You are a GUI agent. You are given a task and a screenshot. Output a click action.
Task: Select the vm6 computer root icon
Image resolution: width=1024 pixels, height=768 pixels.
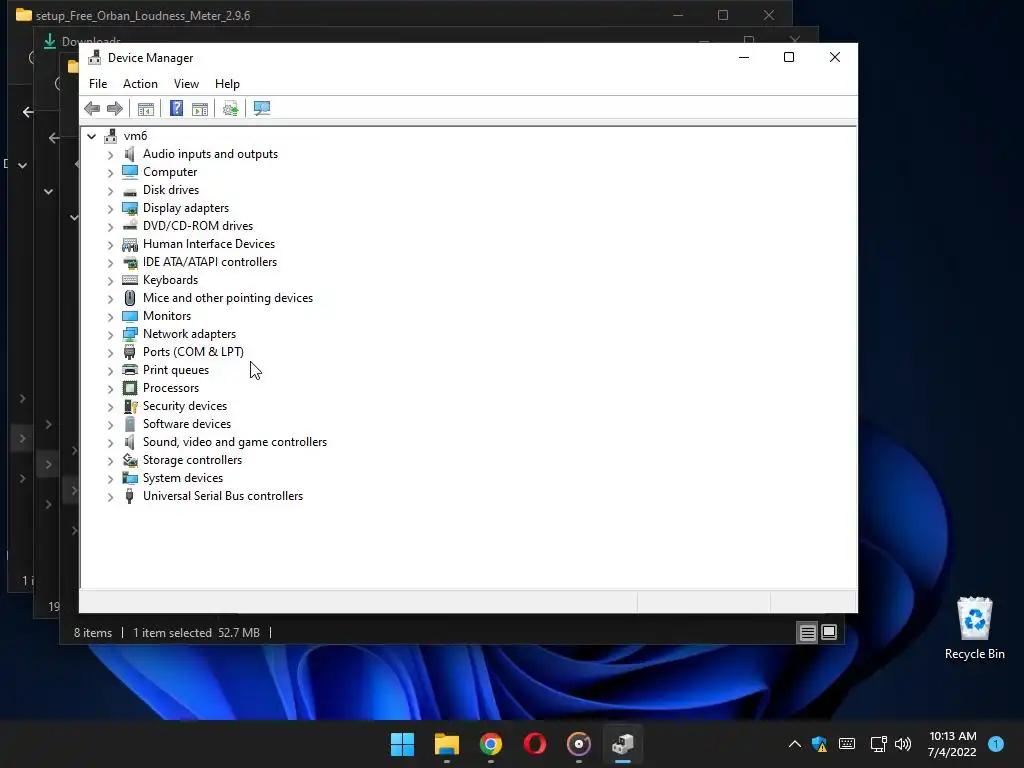coord(110,136)
